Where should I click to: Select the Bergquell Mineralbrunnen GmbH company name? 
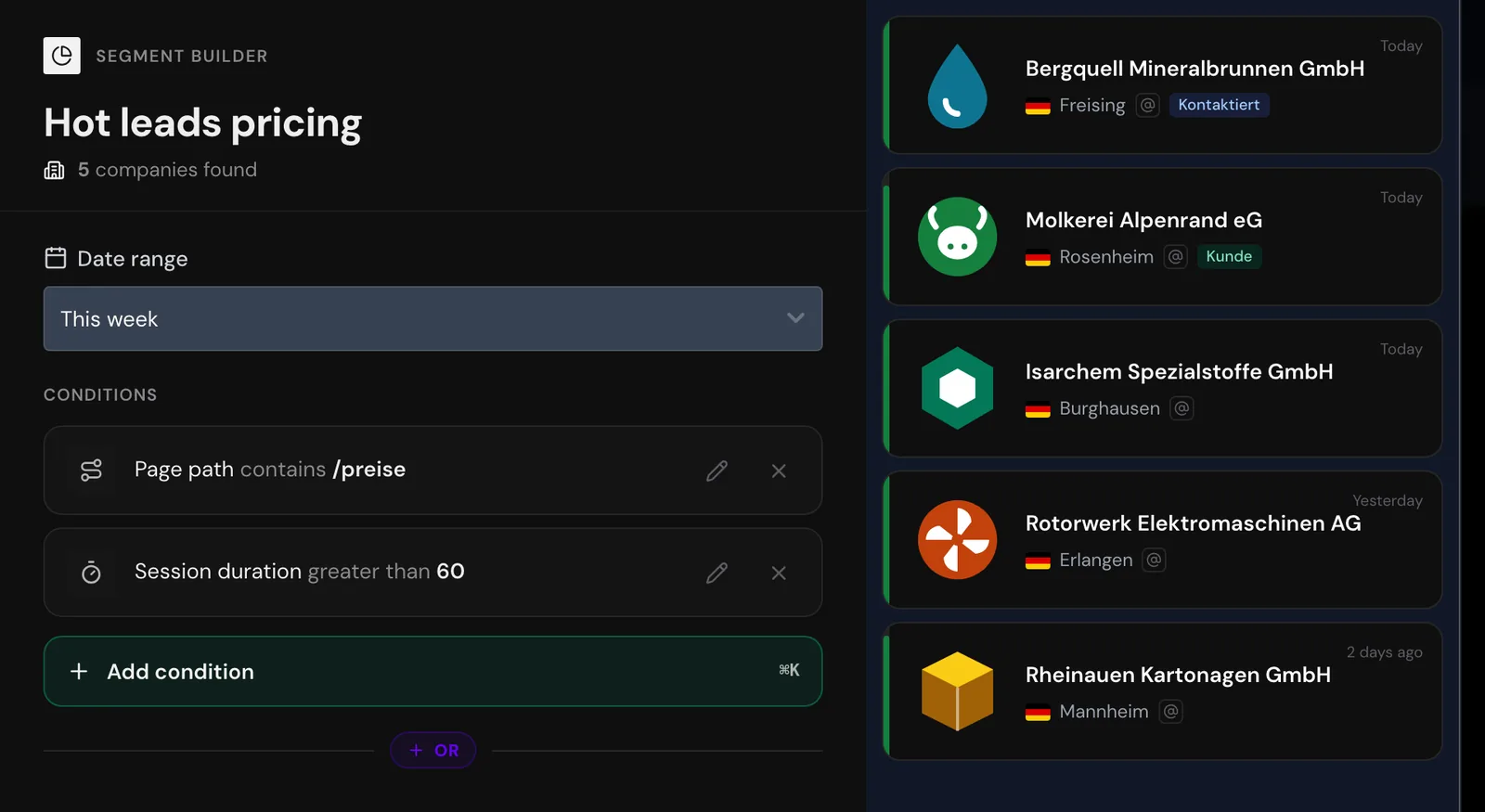click(1194, 69)
